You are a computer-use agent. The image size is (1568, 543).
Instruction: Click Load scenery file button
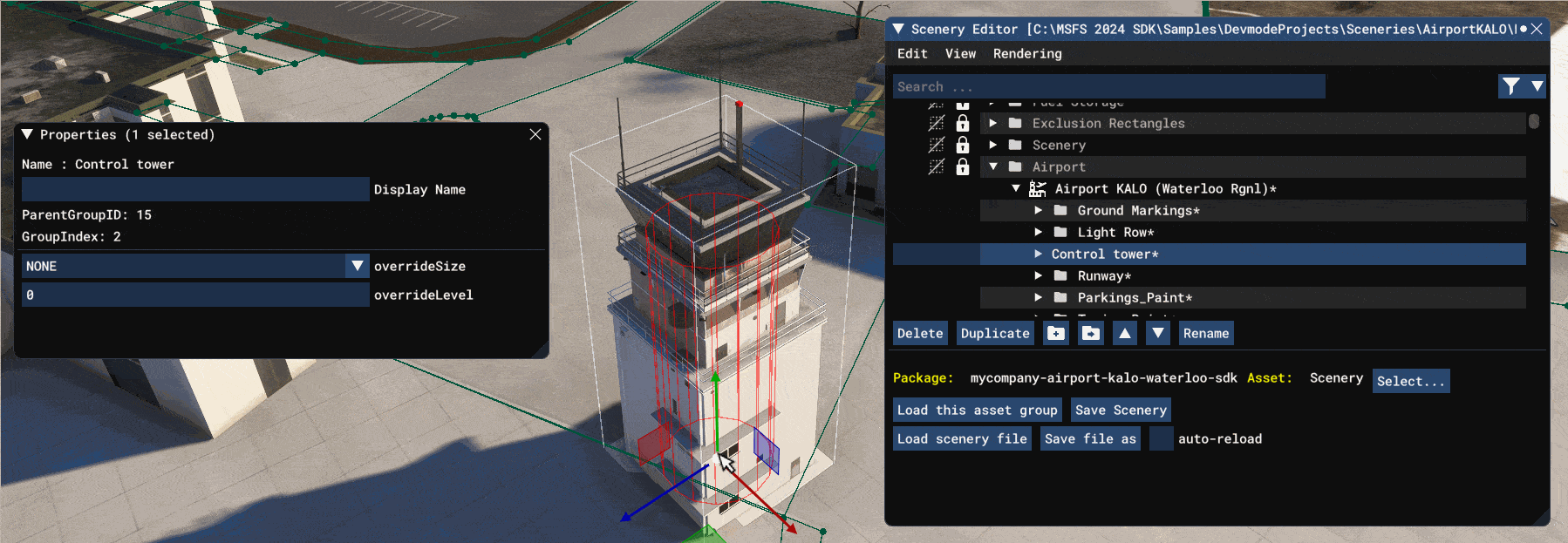pyautogui.click(x=962, y=438)
